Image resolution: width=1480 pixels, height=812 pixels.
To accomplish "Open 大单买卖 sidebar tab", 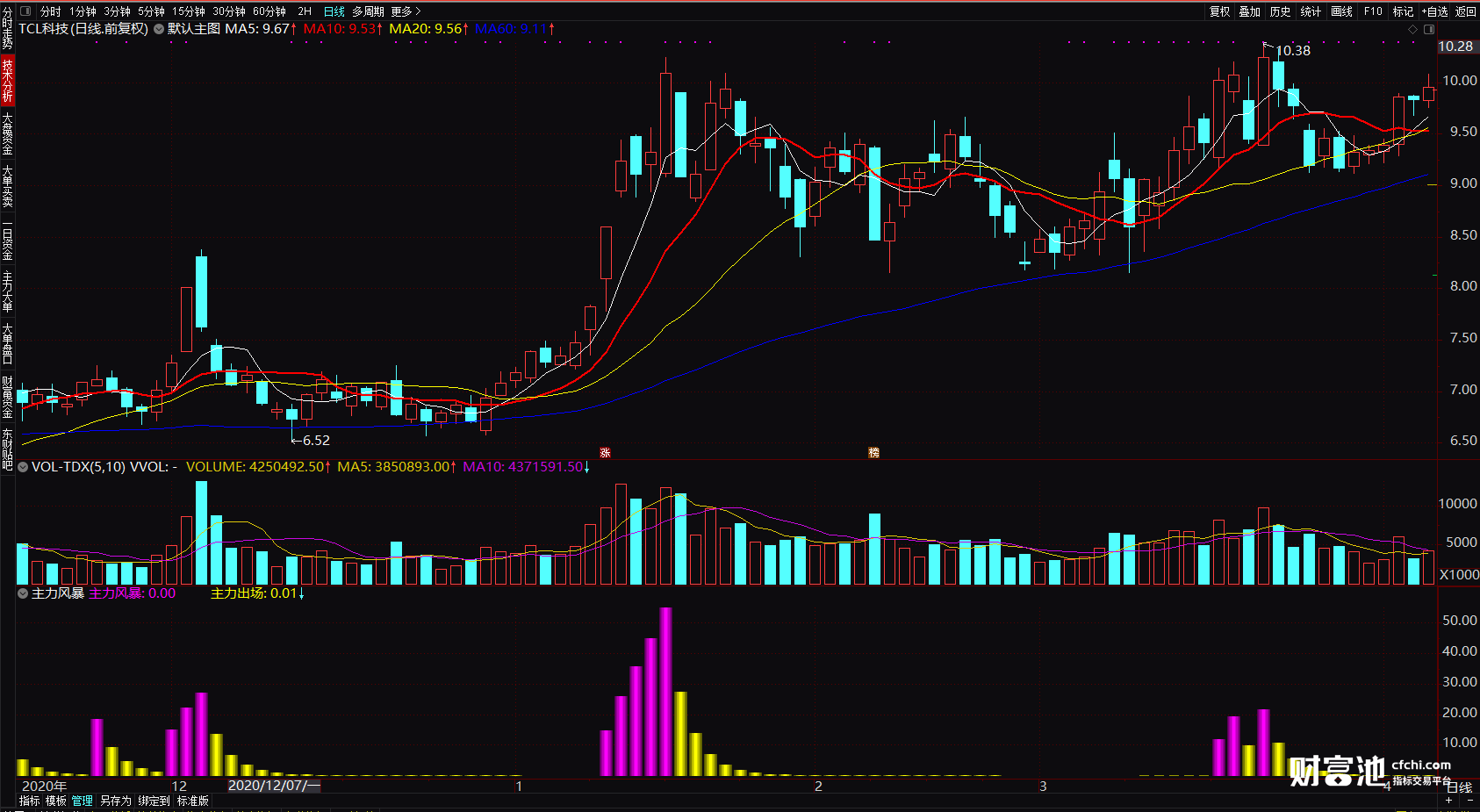I will click(7, 186).
